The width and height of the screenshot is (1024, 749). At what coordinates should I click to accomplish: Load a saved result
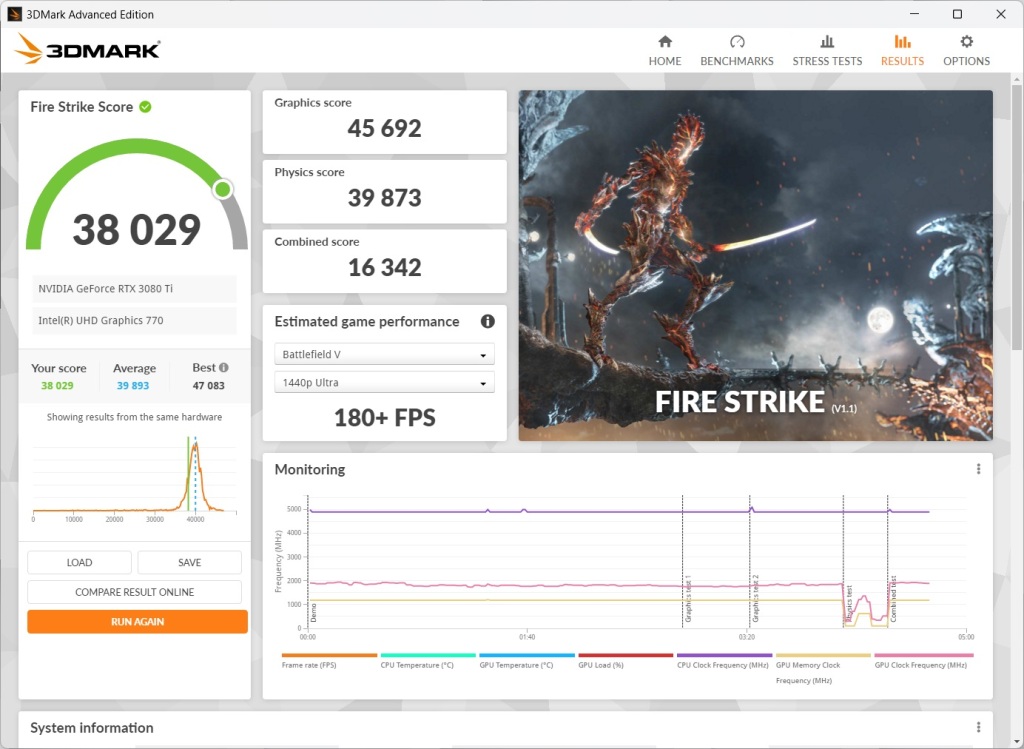[x=79, y=562]
